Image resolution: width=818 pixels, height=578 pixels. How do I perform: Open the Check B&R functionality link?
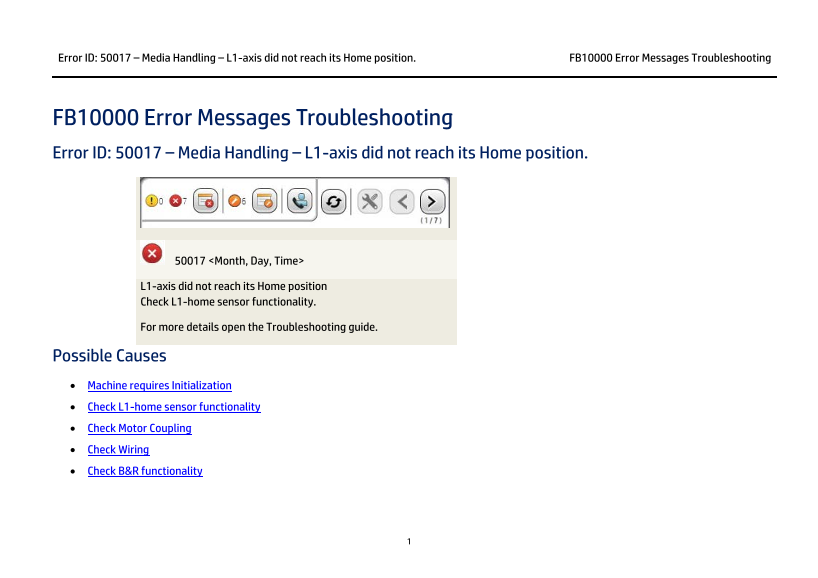[x=145, y=471]
